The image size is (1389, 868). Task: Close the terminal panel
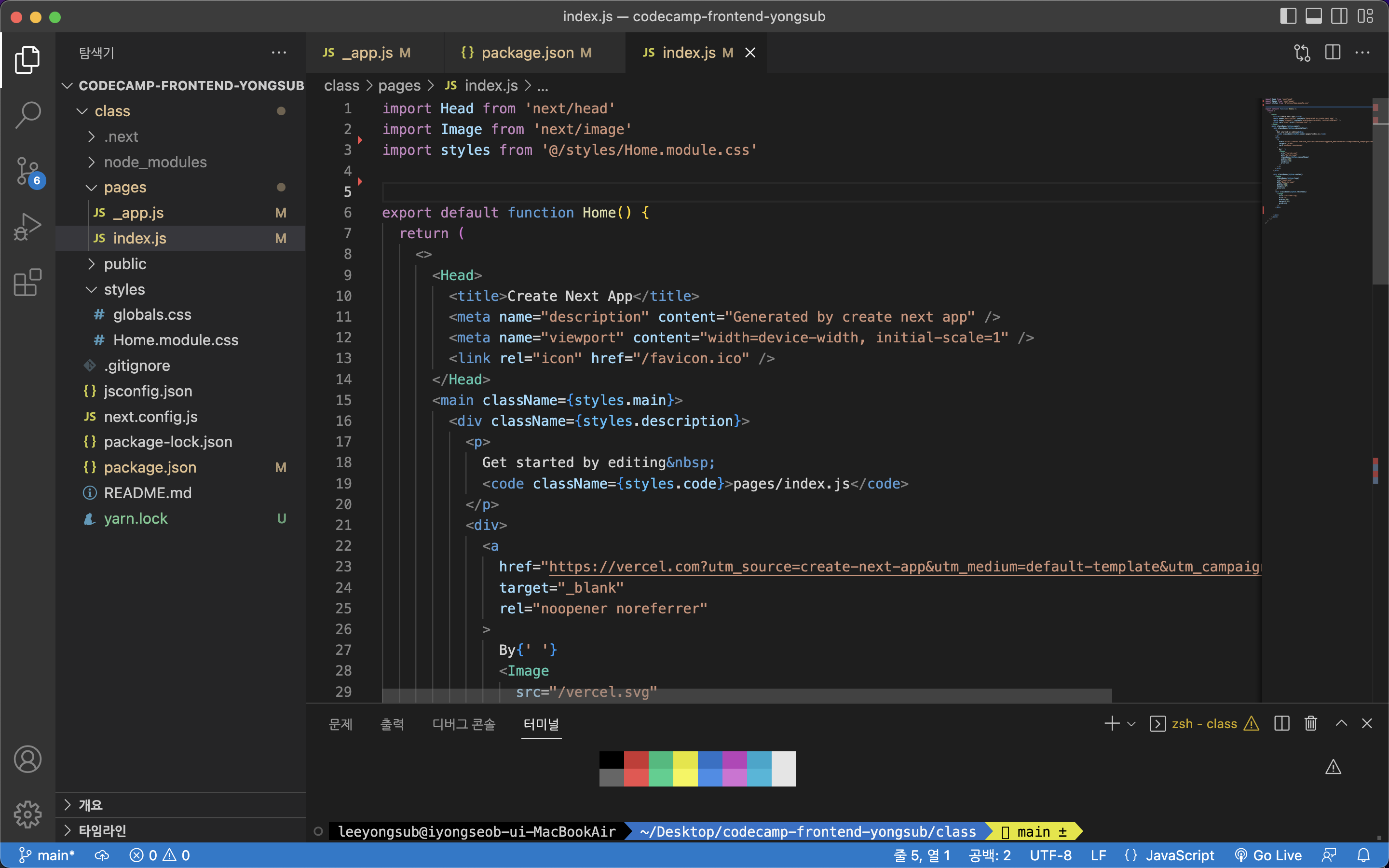pos(1367,723)
